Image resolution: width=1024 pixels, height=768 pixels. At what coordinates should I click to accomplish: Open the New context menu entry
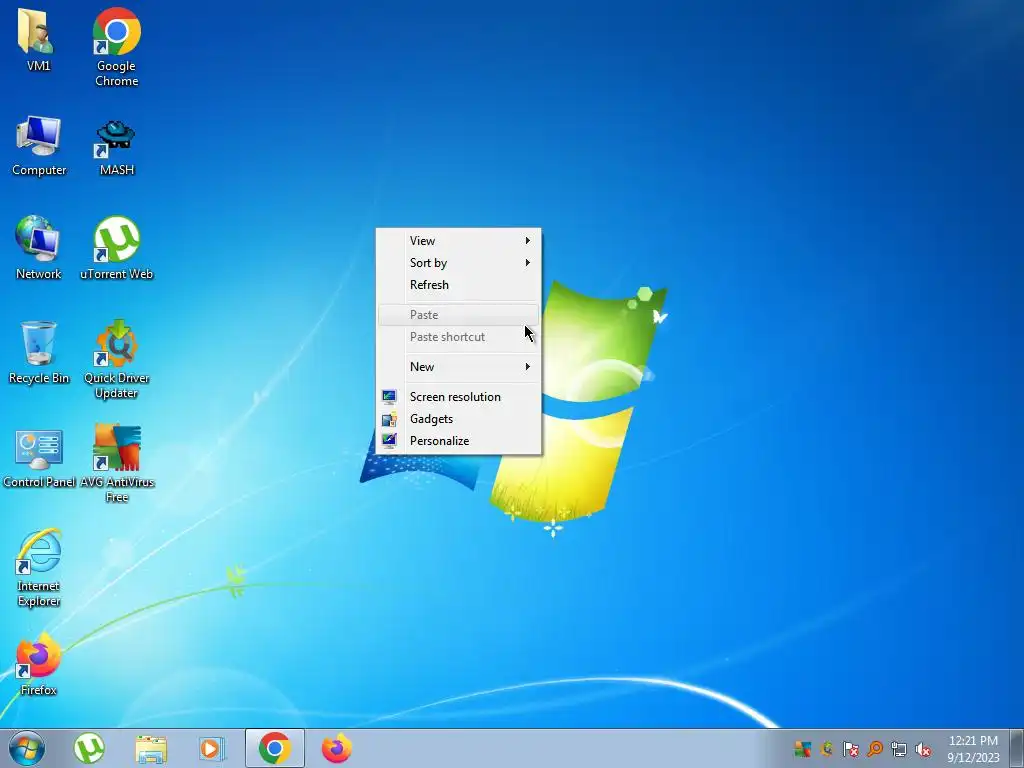tap(458, 366)
